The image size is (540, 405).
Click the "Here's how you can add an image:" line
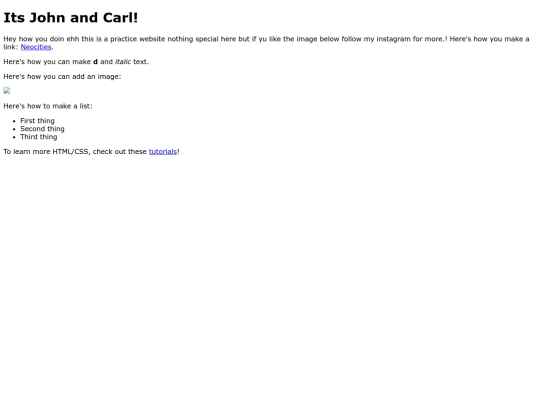click(x=62, y=76)
